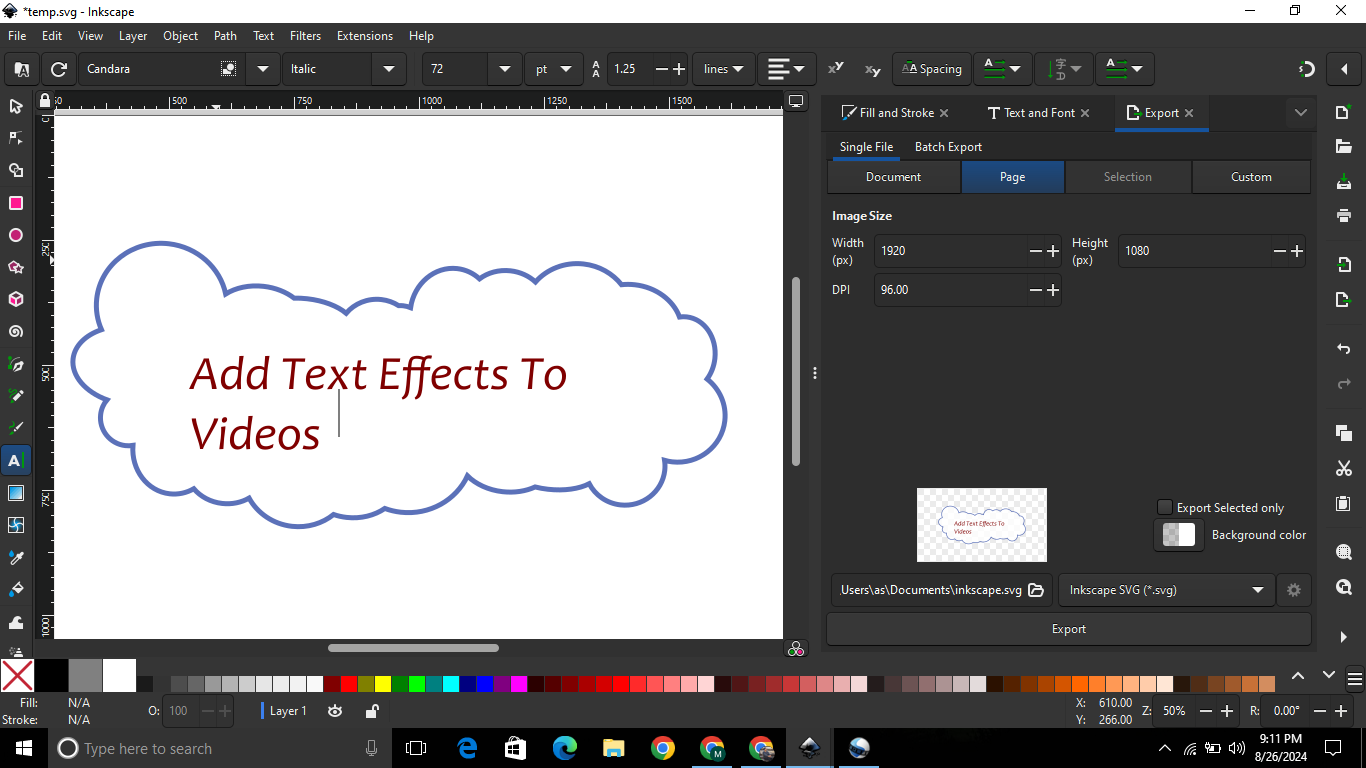Image resolution: width=1366 pixels, height=768 pixels.
Task: Select the Rectangle tool in toolbox
Action: coord(16,203)
